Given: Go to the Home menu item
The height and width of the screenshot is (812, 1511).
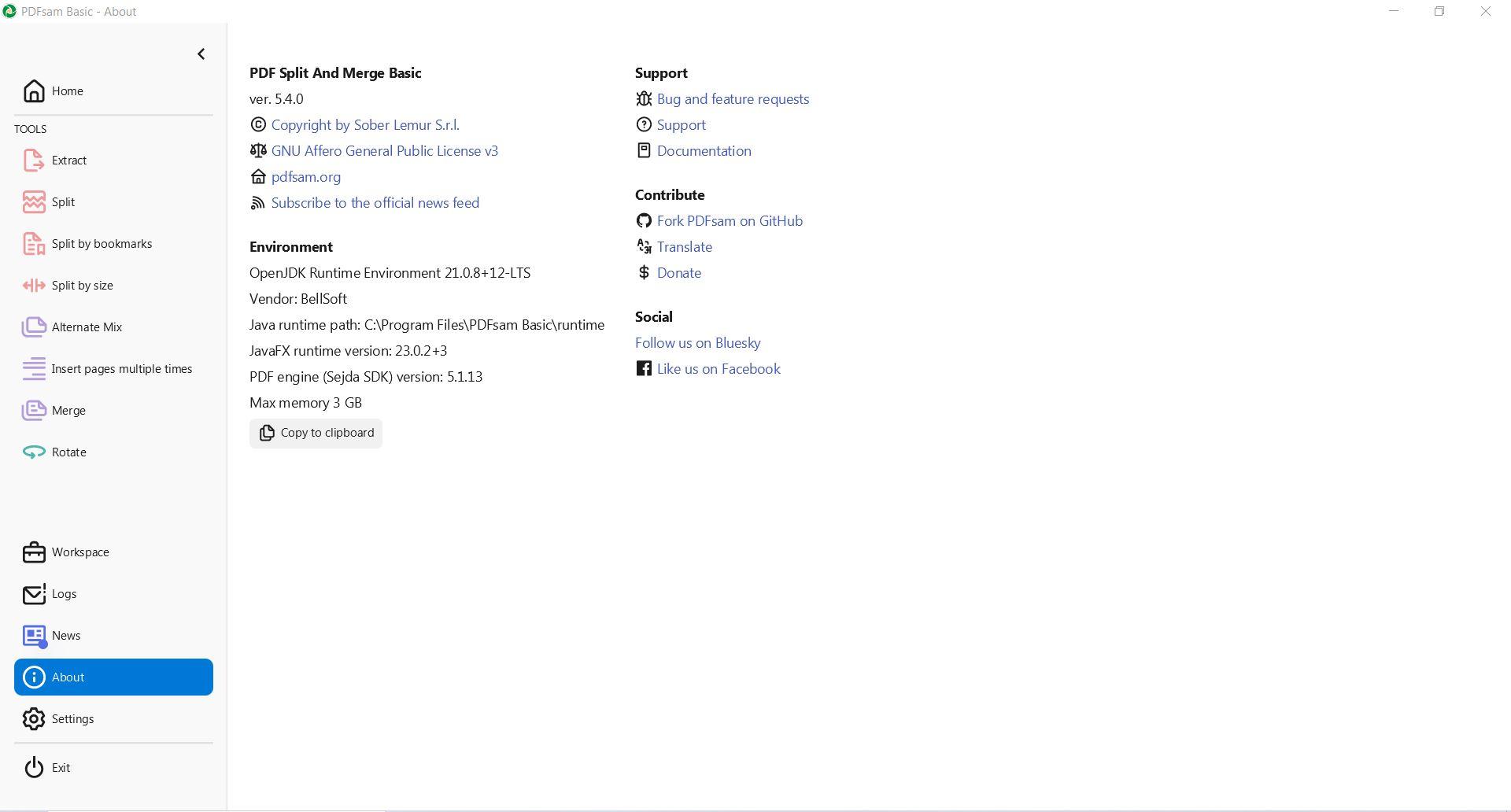Looking at the screenshot, I should (x=67, y=91).
